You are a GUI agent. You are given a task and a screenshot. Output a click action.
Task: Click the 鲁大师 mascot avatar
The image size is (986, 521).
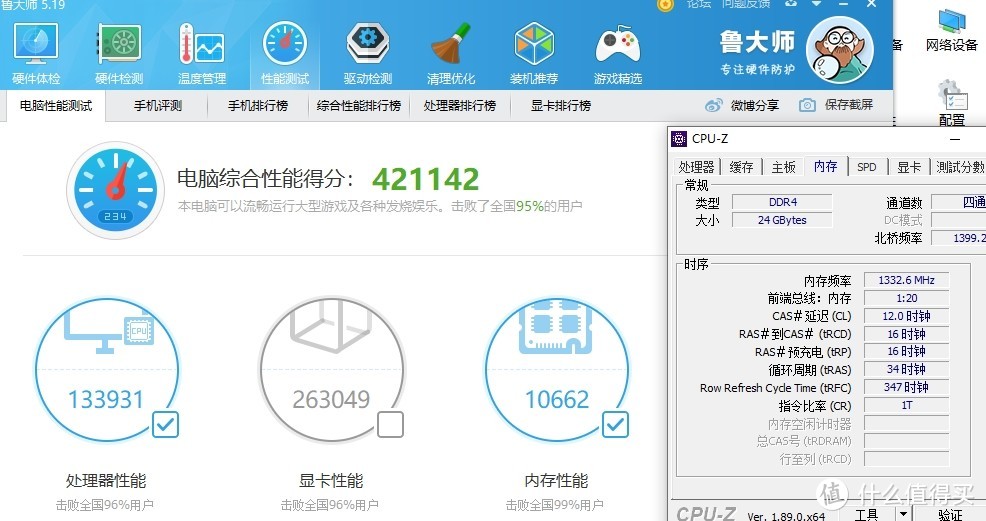pos(839,50)
